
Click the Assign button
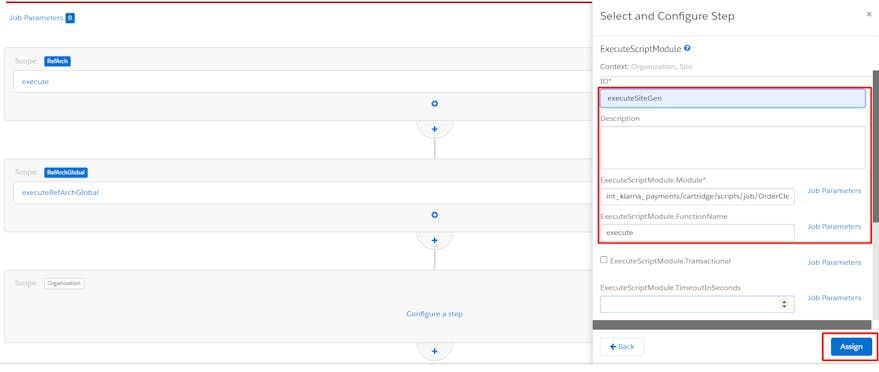(x=851, y=347)
